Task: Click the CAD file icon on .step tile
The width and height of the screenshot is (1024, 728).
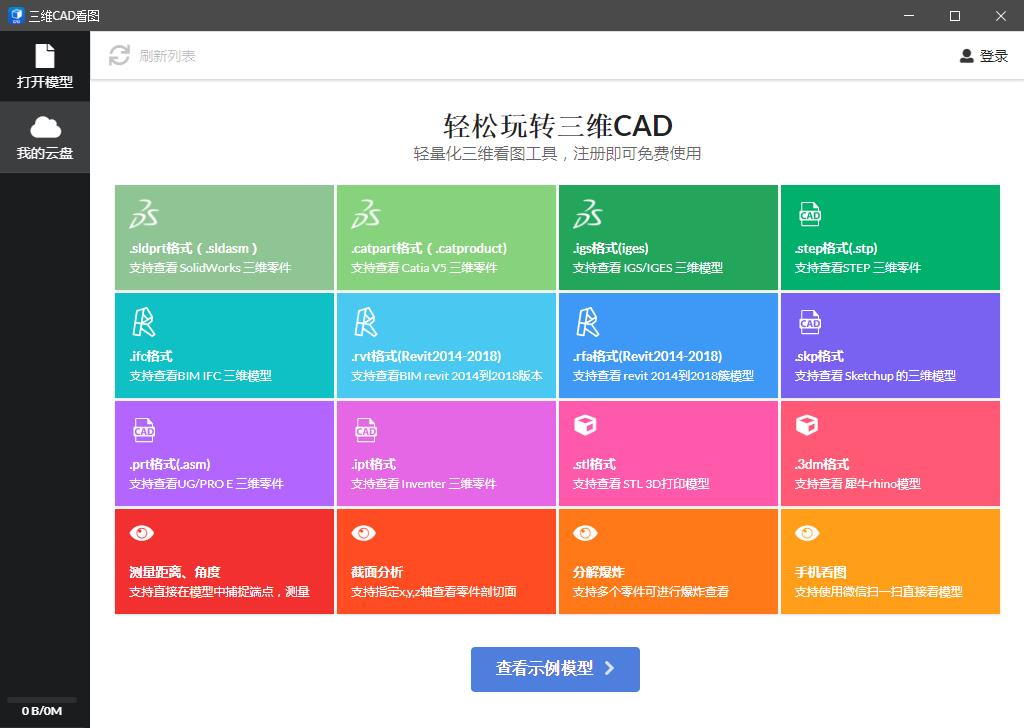Action: [x=809, y=214]
